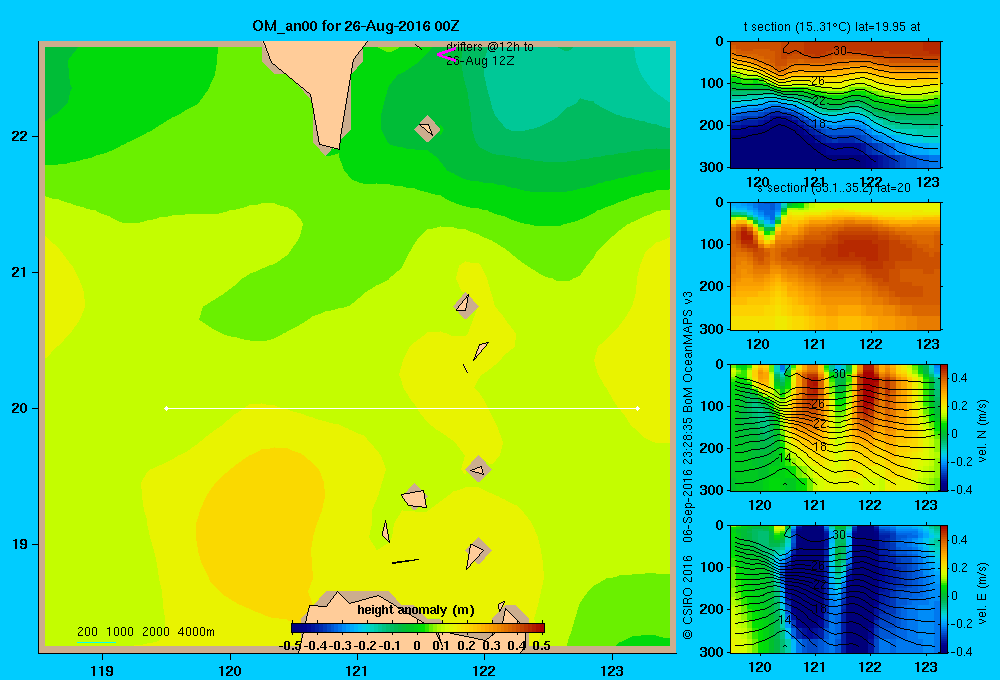This screenshot has width=1000, height=680.
Task: Click longitude label 121 on the main map
Action: [357, 670]
